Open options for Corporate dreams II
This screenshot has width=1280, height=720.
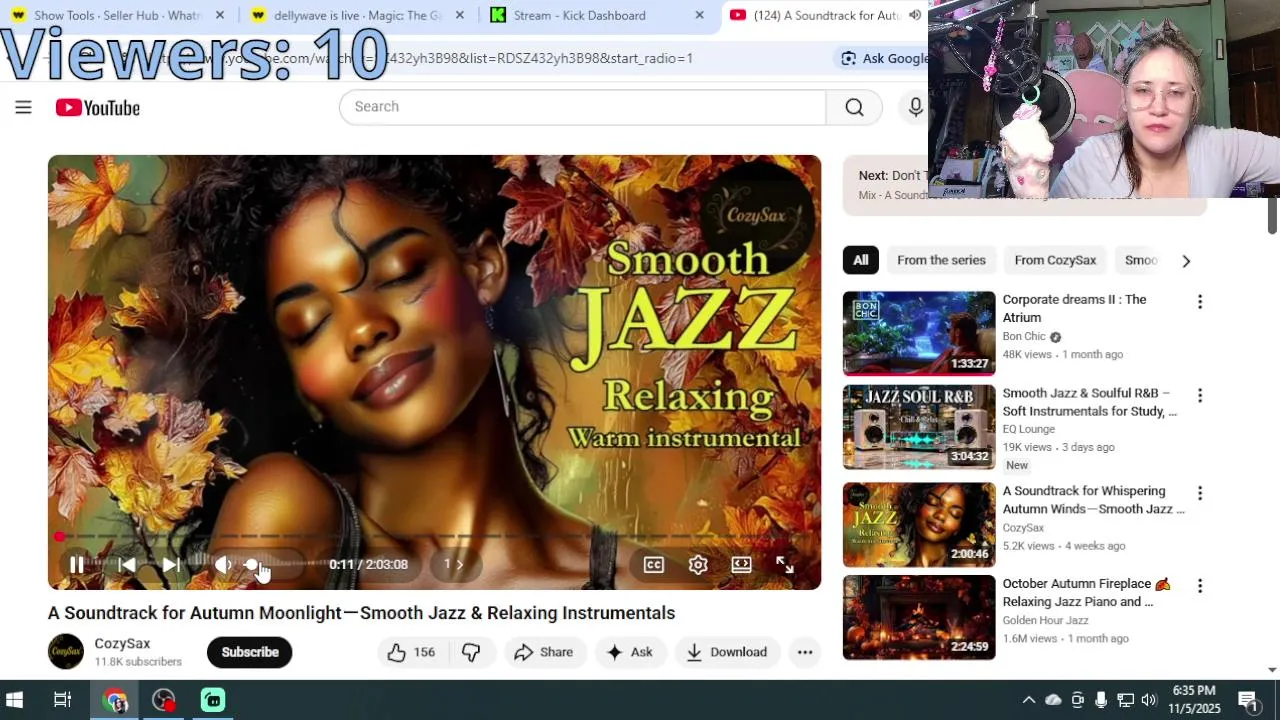(x=1200, y=302)
